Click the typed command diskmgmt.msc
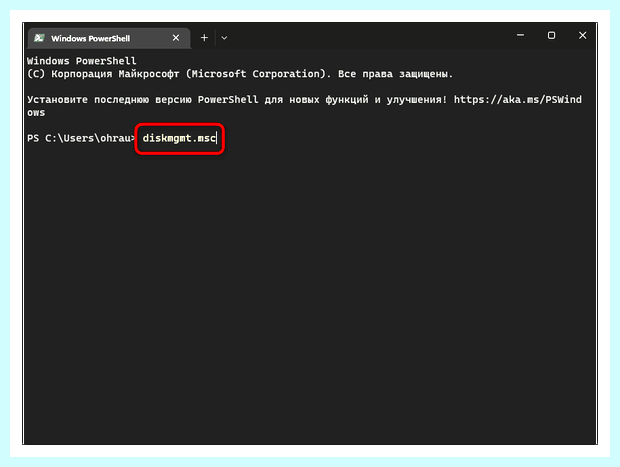The width and height of the screenshot is (620, 467). tap(179, 138)
